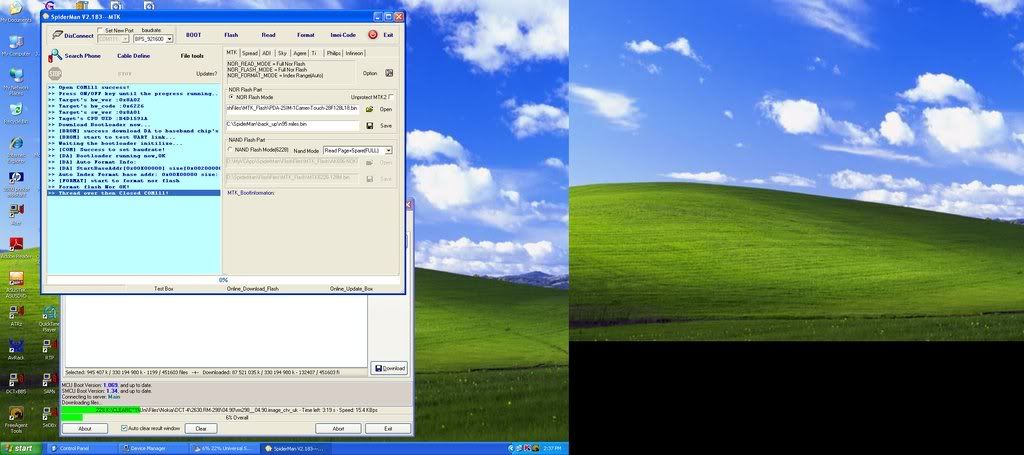Click the Online_Update_Box link
Image resolution: width=1024 pixels, height=455 pixels.
351,289
